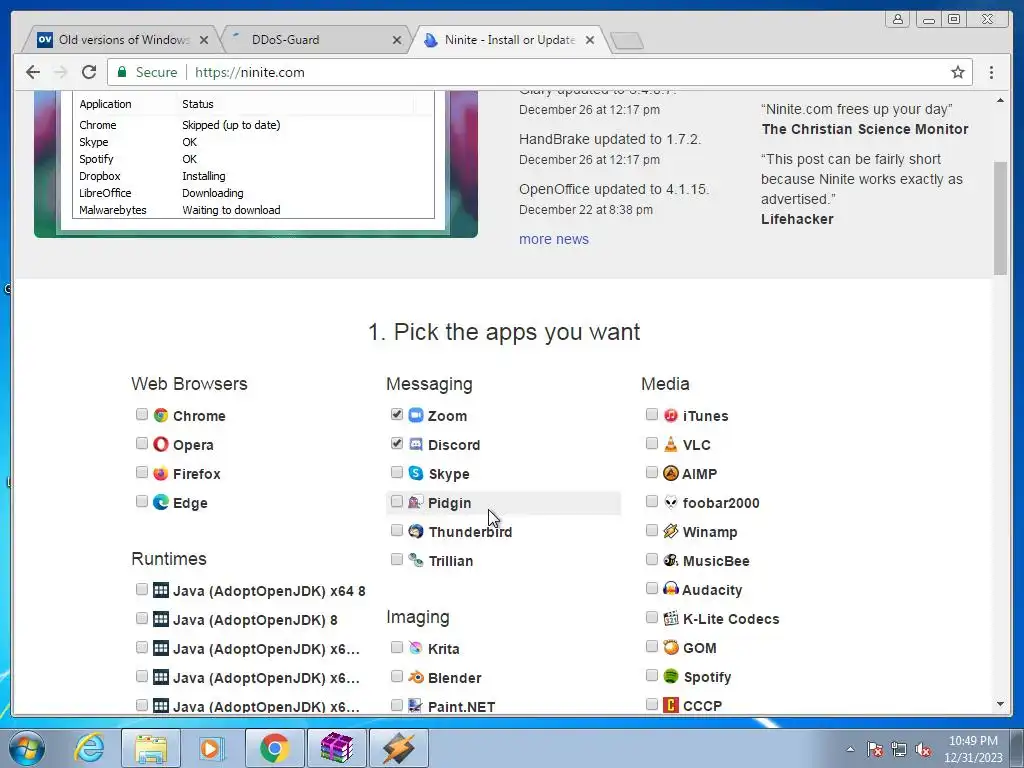Click the GOM player icon

click(x=671, y=647)
